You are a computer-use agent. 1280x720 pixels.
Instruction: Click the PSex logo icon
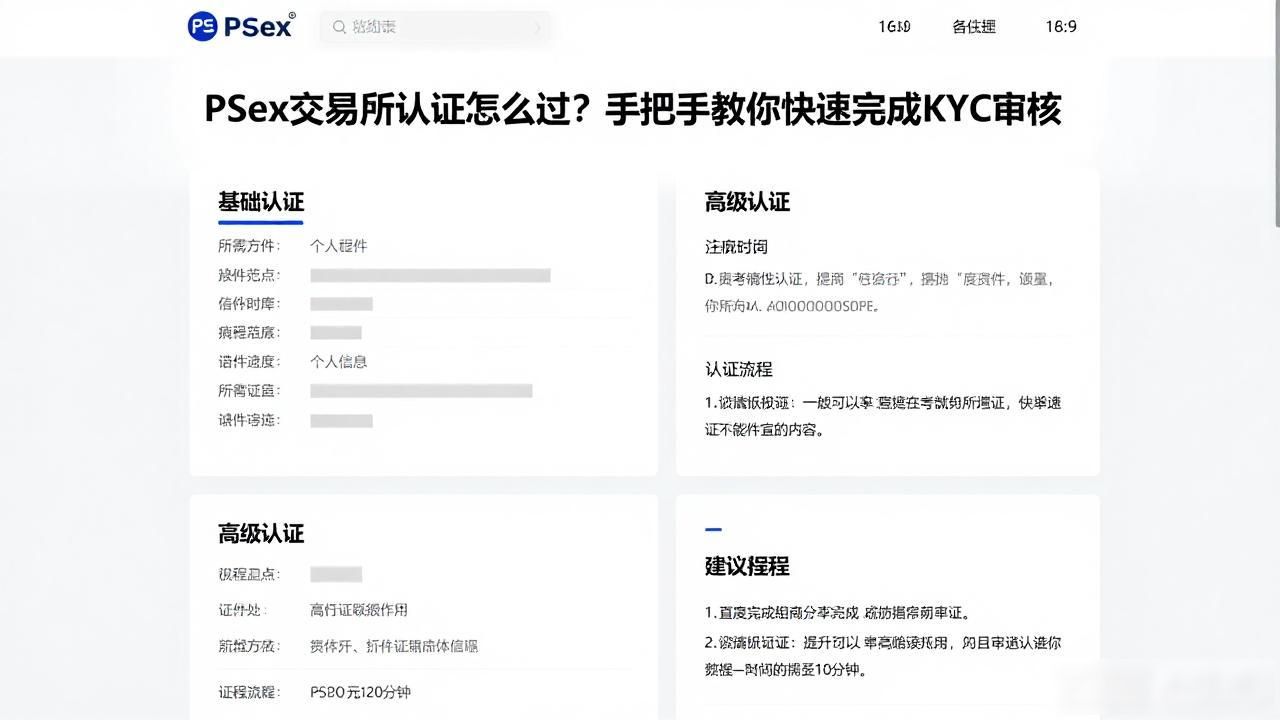click(202, 26)
